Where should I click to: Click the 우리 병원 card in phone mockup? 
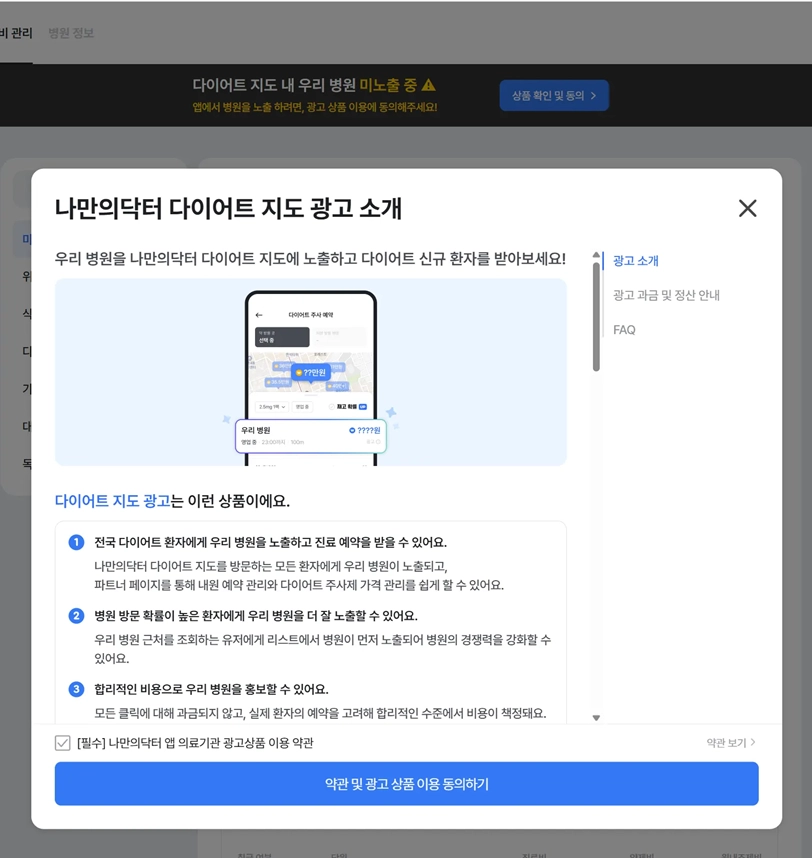pyautogui.click(x=311, y=436)
